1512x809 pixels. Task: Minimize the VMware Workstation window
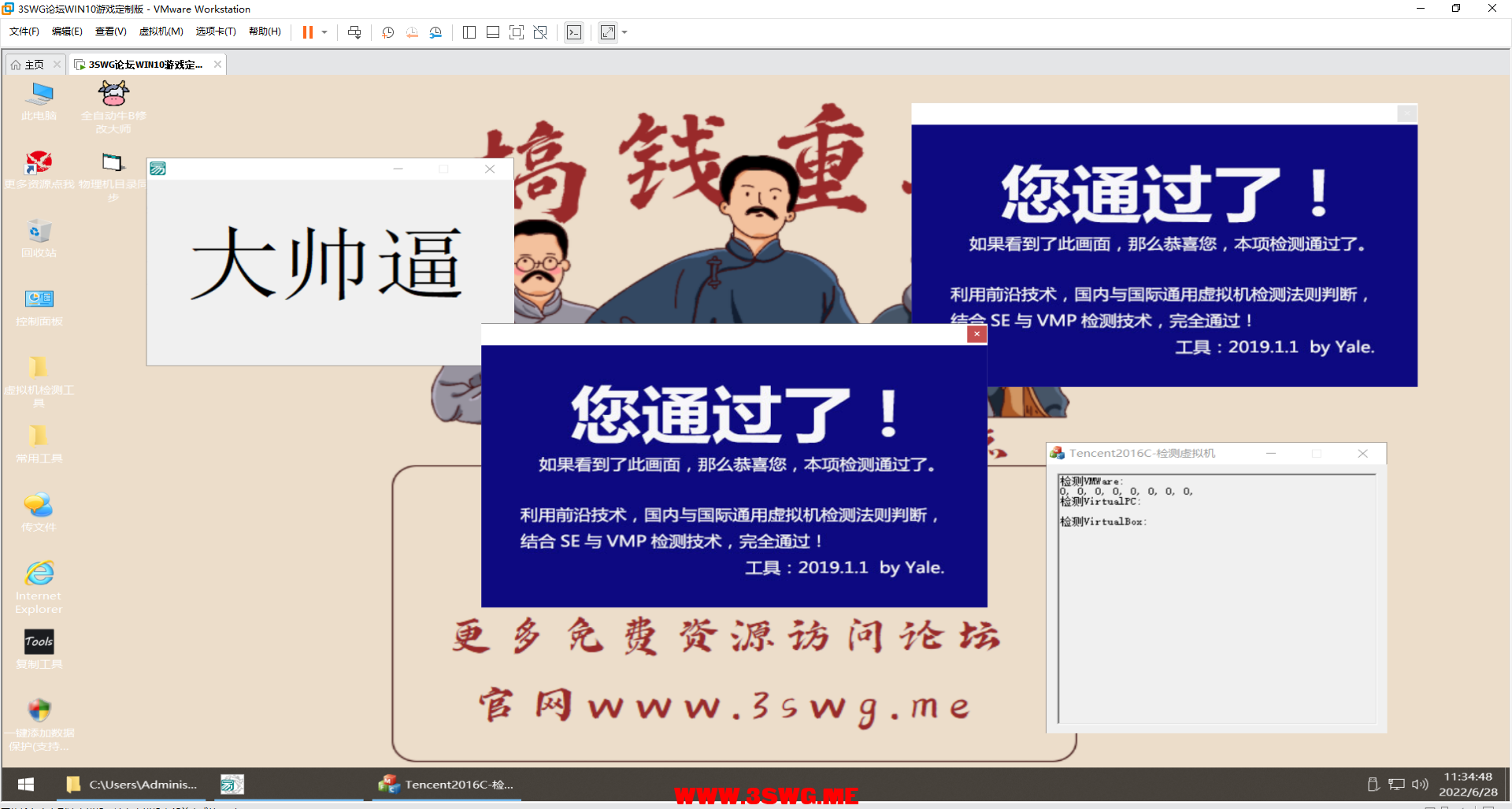pyautogui.click(x=1421, y=9)
